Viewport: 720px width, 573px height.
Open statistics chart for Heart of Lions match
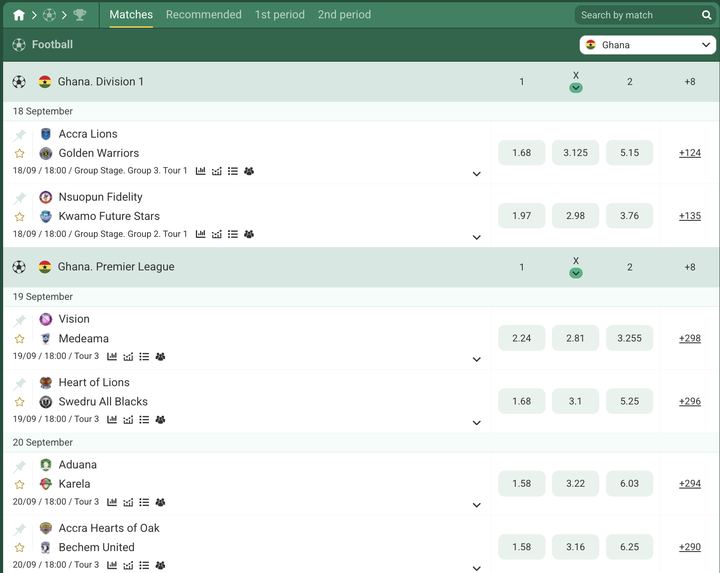(112, 419)
